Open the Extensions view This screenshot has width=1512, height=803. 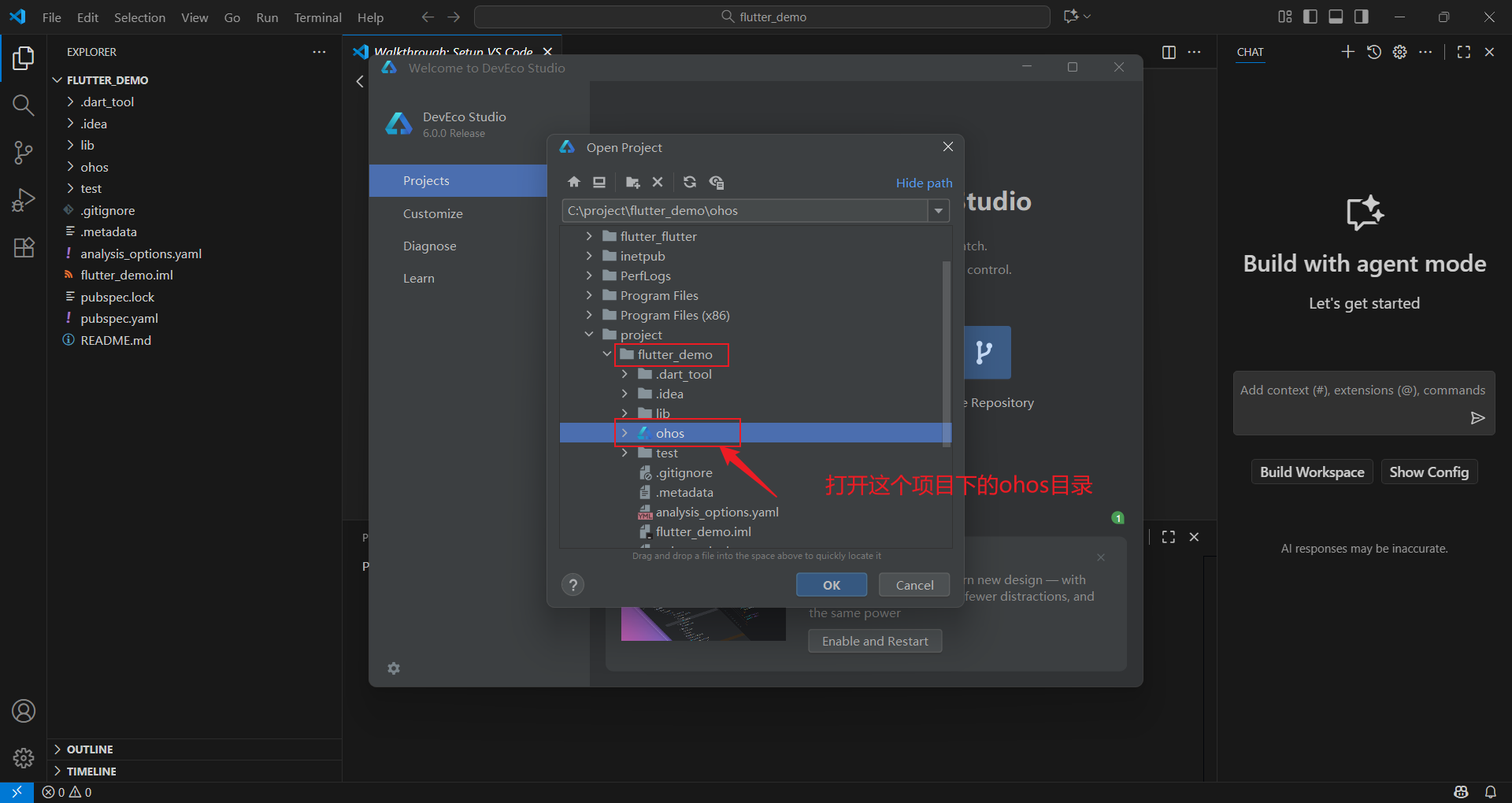[x=24, y=247]
